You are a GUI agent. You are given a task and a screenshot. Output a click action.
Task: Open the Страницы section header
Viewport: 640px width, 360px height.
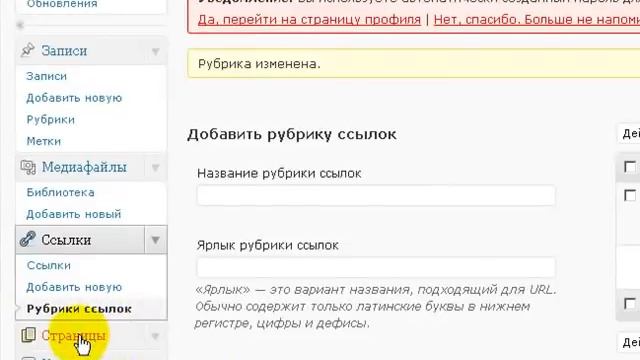pos(73,336)
